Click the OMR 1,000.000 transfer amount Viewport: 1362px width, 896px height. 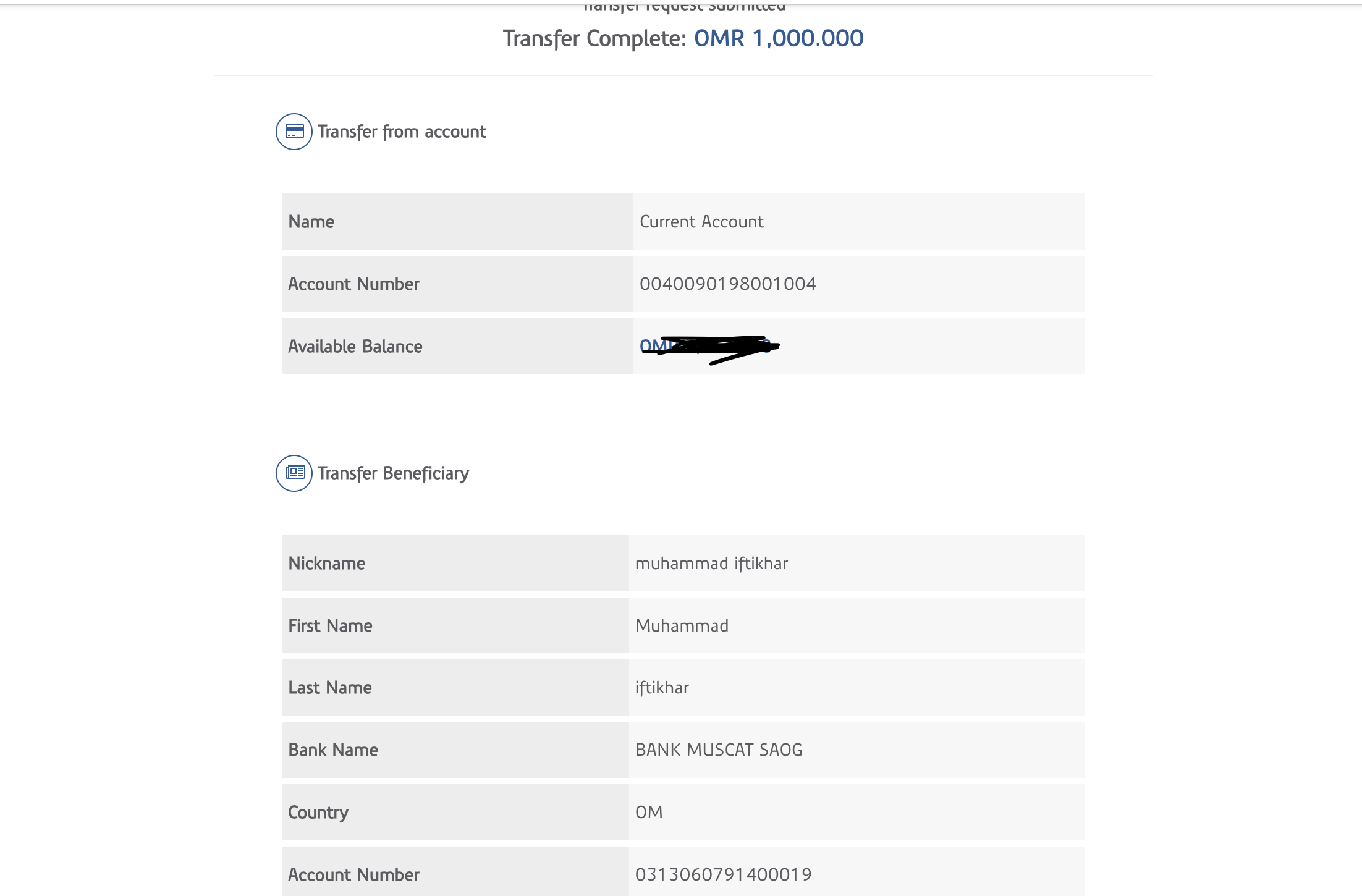coord(779,38)
